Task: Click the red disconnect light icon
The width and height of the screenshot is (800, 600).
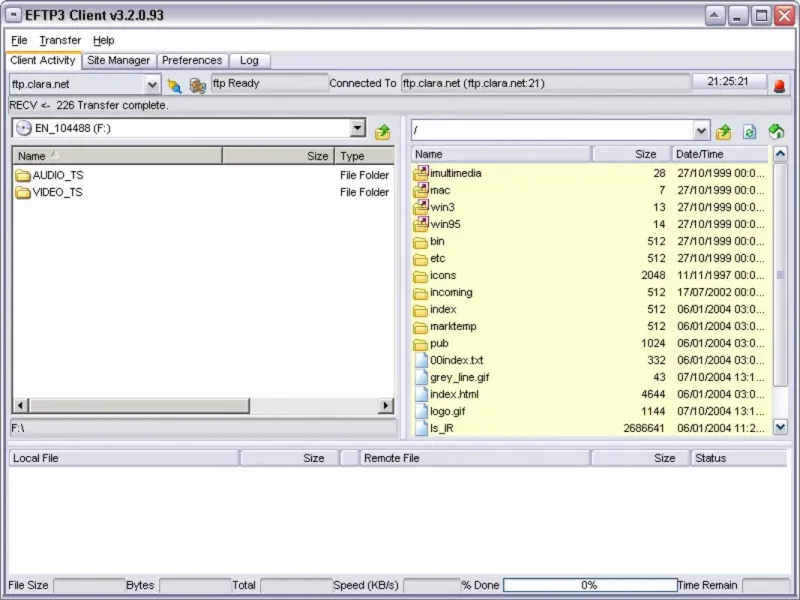Action: [779, 85]
